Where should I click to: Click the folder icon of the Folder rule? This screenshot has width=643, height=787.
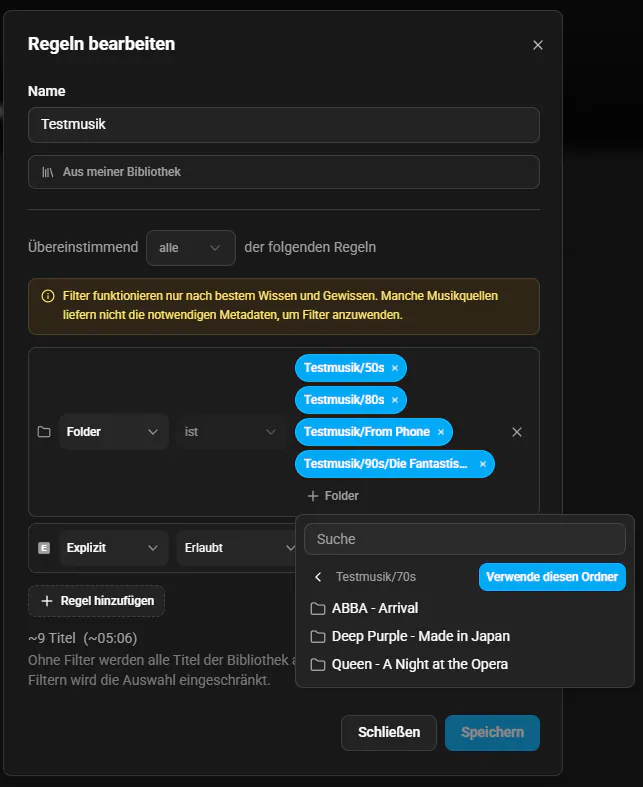pyautogui.click(x=44, y=432)
